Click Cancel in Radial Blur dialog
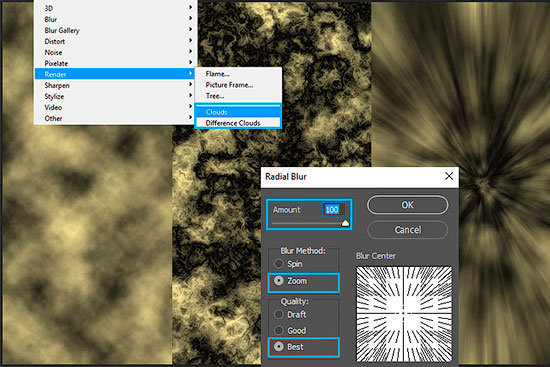This screenshot has width=550, height=367. [407, 230]
